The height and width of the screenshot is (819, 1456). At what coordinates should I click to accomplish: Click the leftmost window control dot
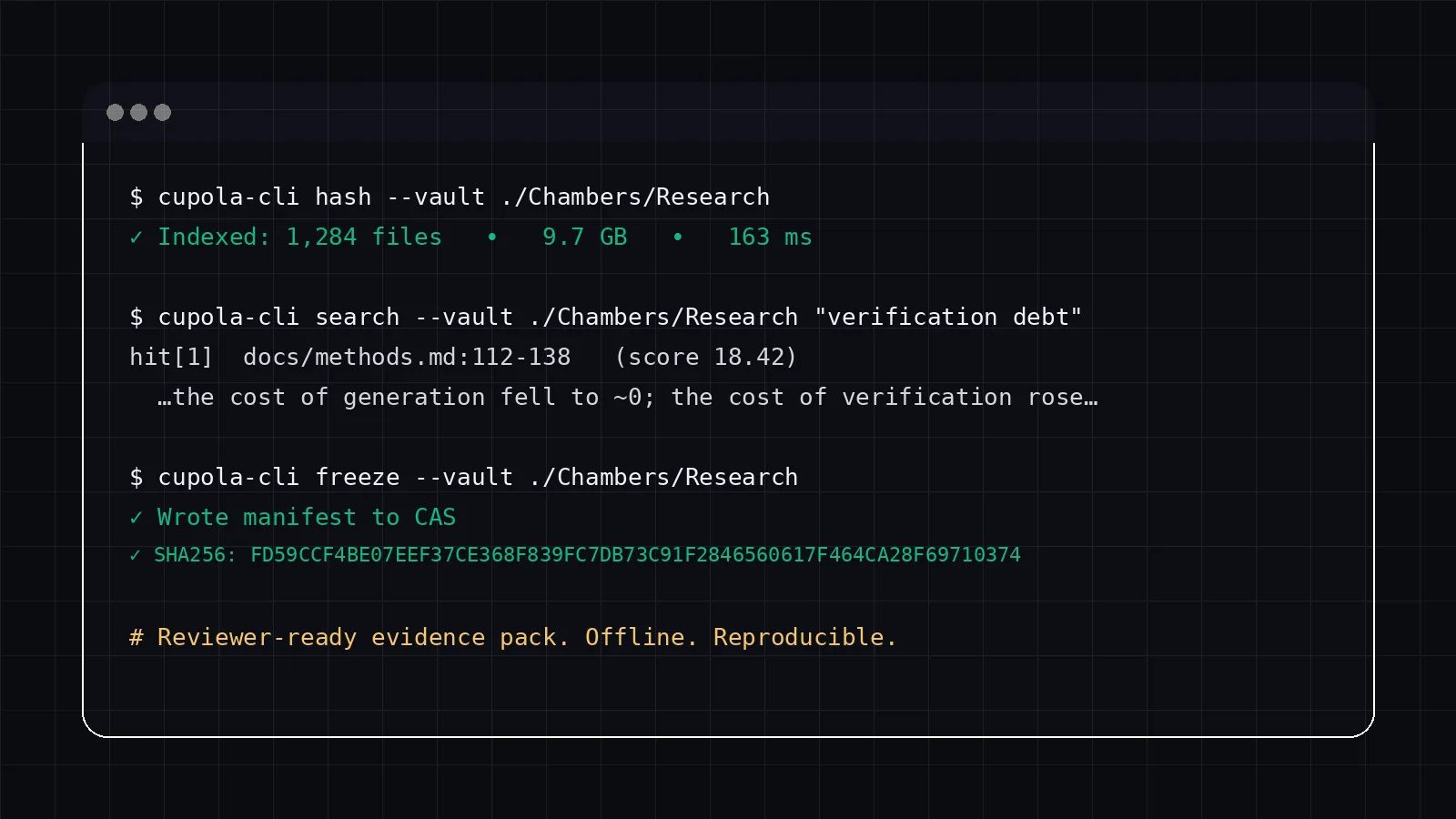coord(115,113)
